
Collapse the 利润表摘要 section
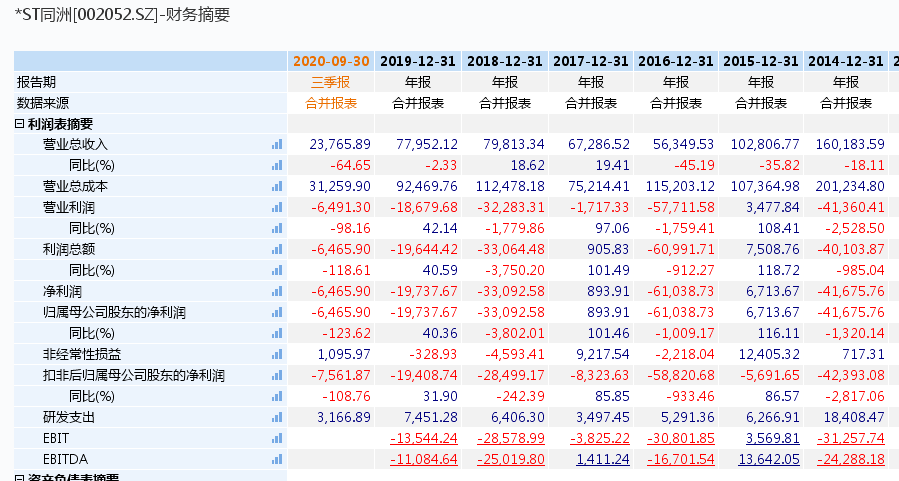(19, 124)
